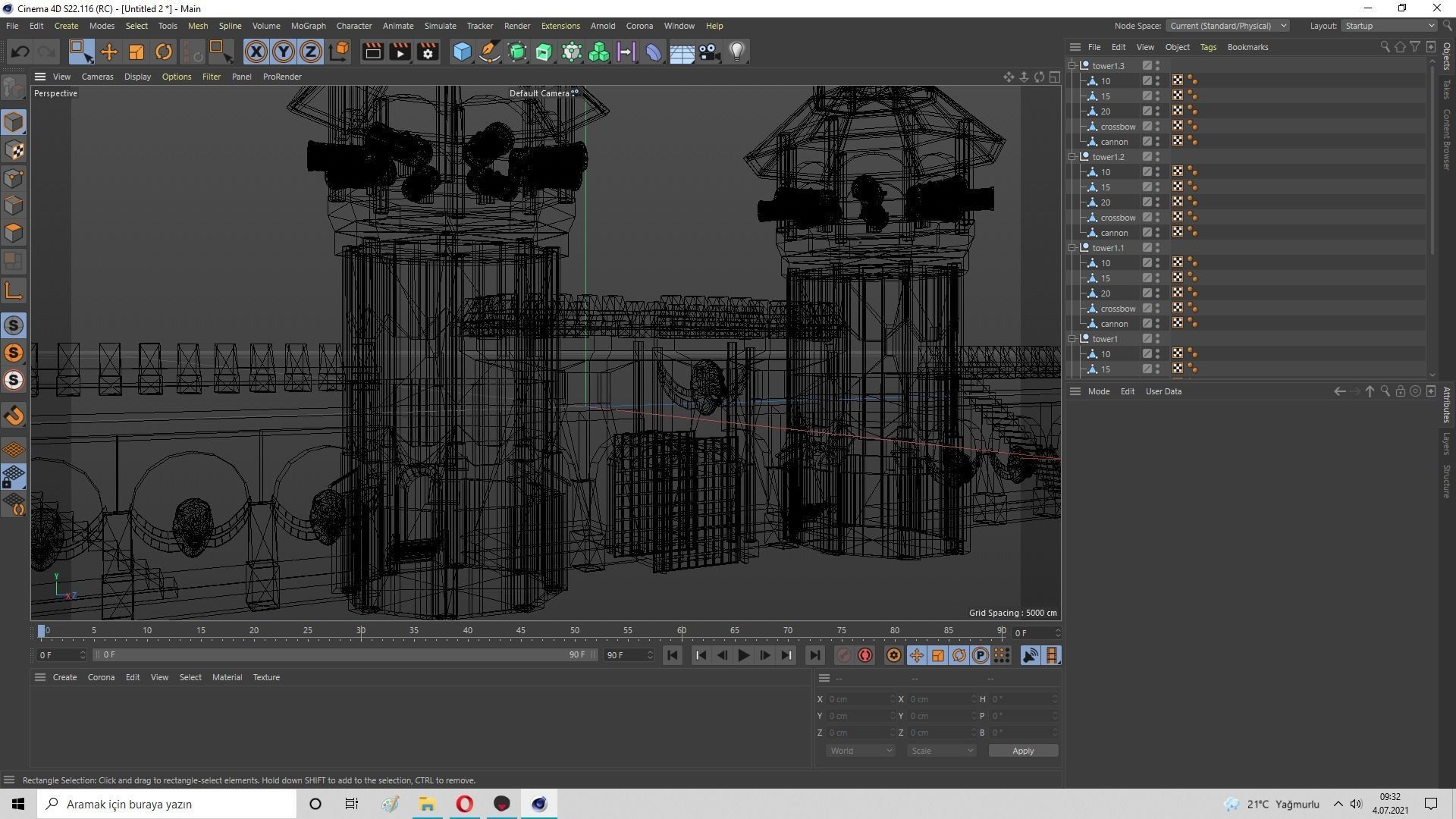Collapse the tower1 group
The height and width of the screenshot is (819, 1456).
click(1072, 339)
